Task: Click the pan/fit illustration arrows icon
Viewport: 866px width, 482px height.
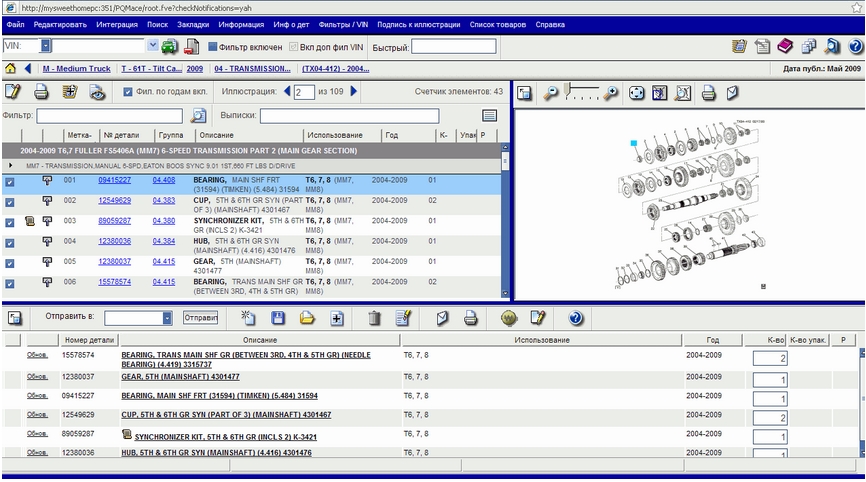Action: (x=636, y=93)
